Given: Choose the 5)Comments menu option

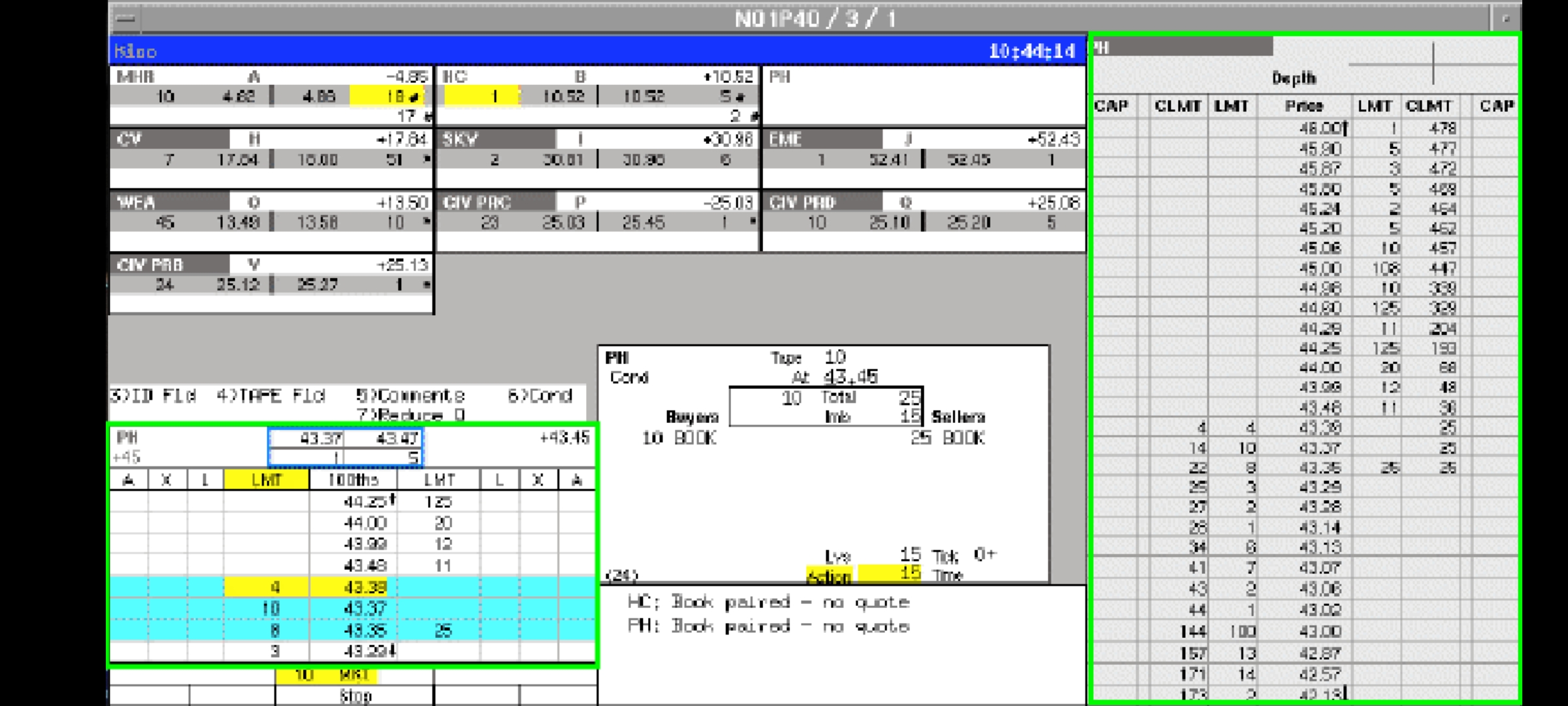Looking at the screenshot, I should pos(410,396).
